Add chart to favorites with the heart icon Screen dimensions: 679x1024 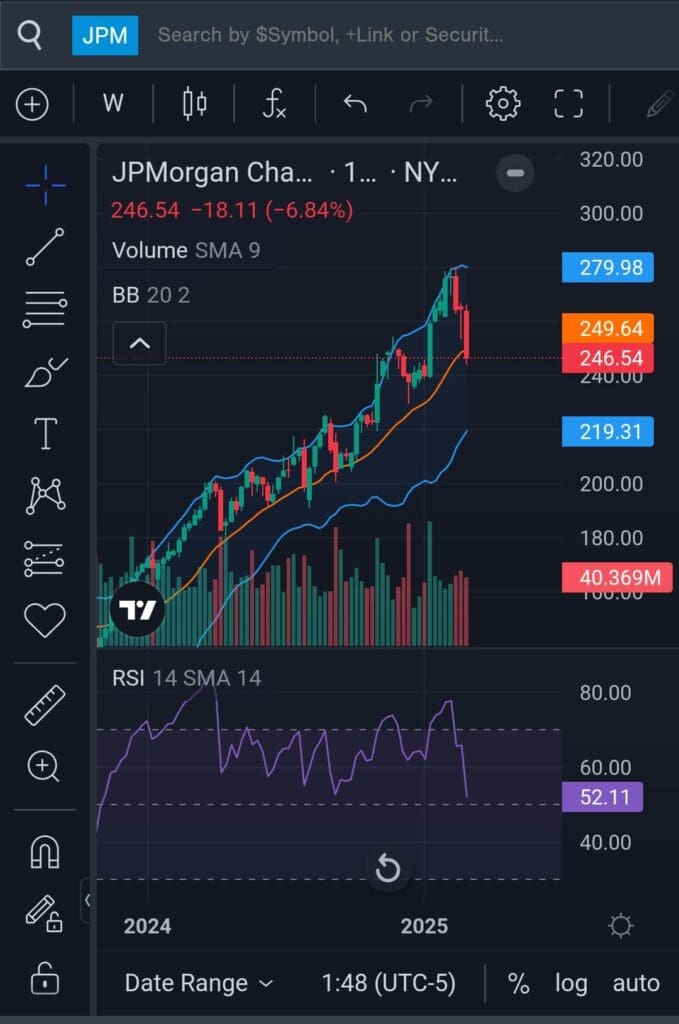pos(45,619)
